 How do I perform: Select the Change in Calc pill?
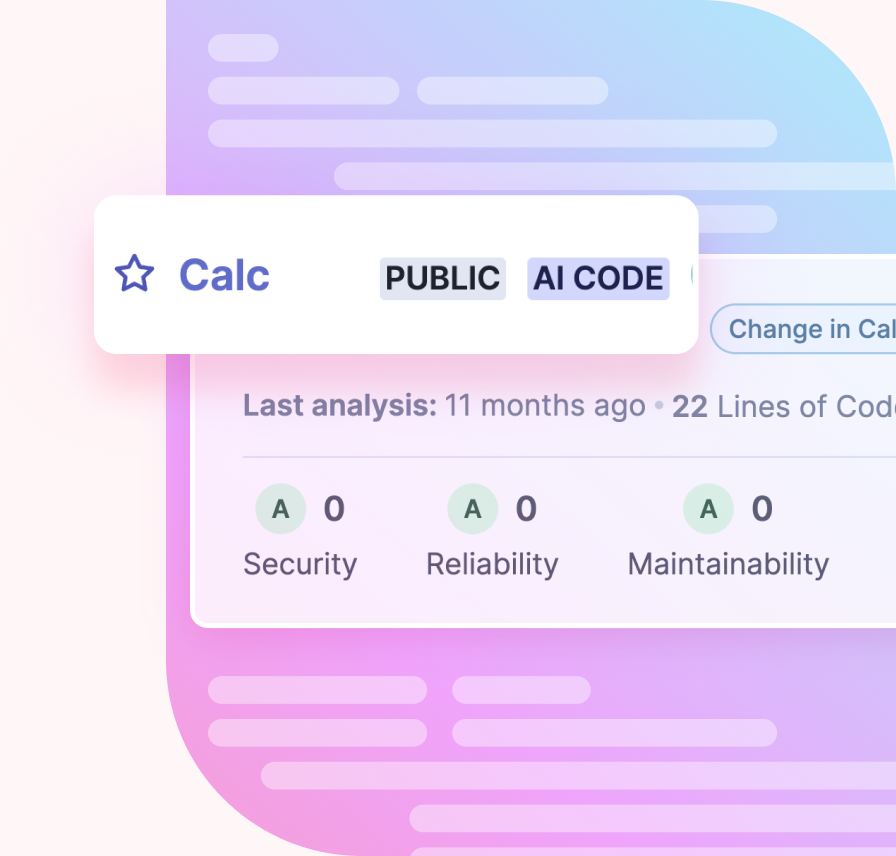(803, 329)
